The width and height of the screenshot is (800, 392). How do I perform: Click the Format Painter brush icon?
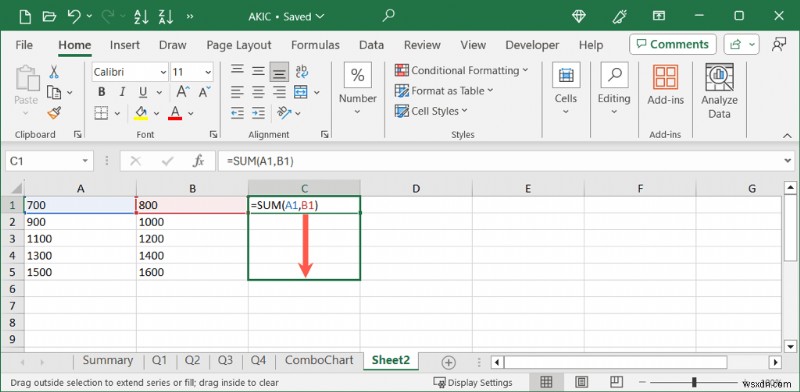tap(54, 113)
